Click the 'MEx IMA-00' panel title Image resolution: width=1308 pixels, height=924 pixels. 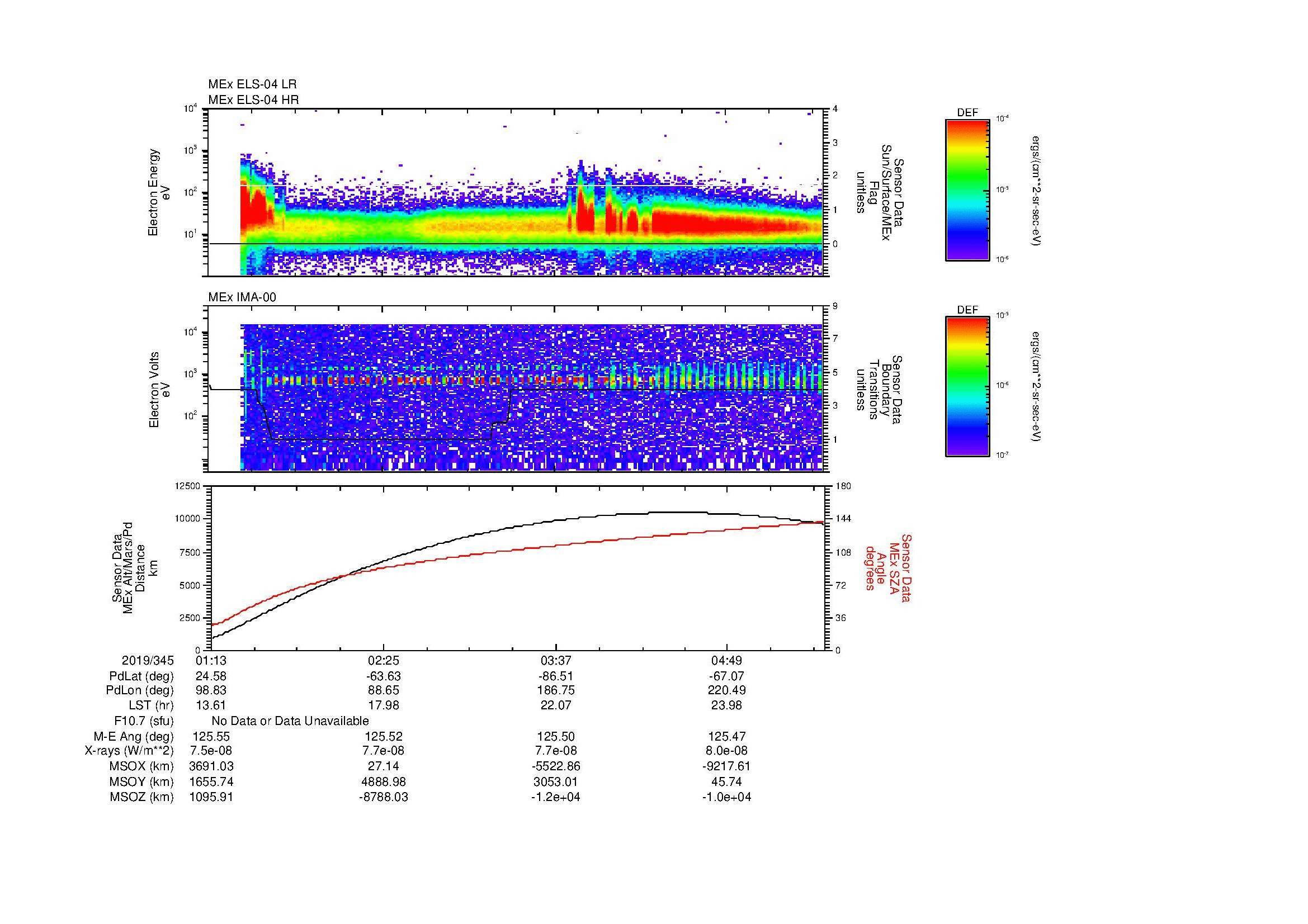pos(242,297)
